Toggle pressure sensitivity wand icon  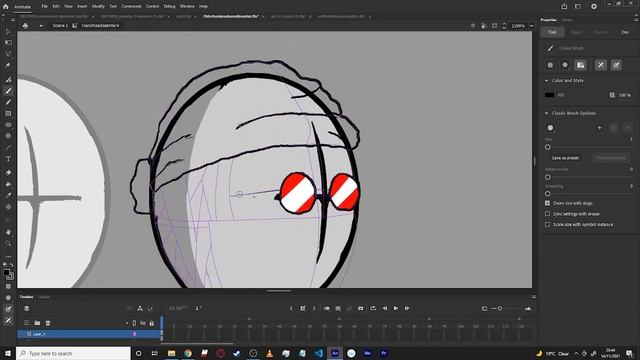[601, 65]
